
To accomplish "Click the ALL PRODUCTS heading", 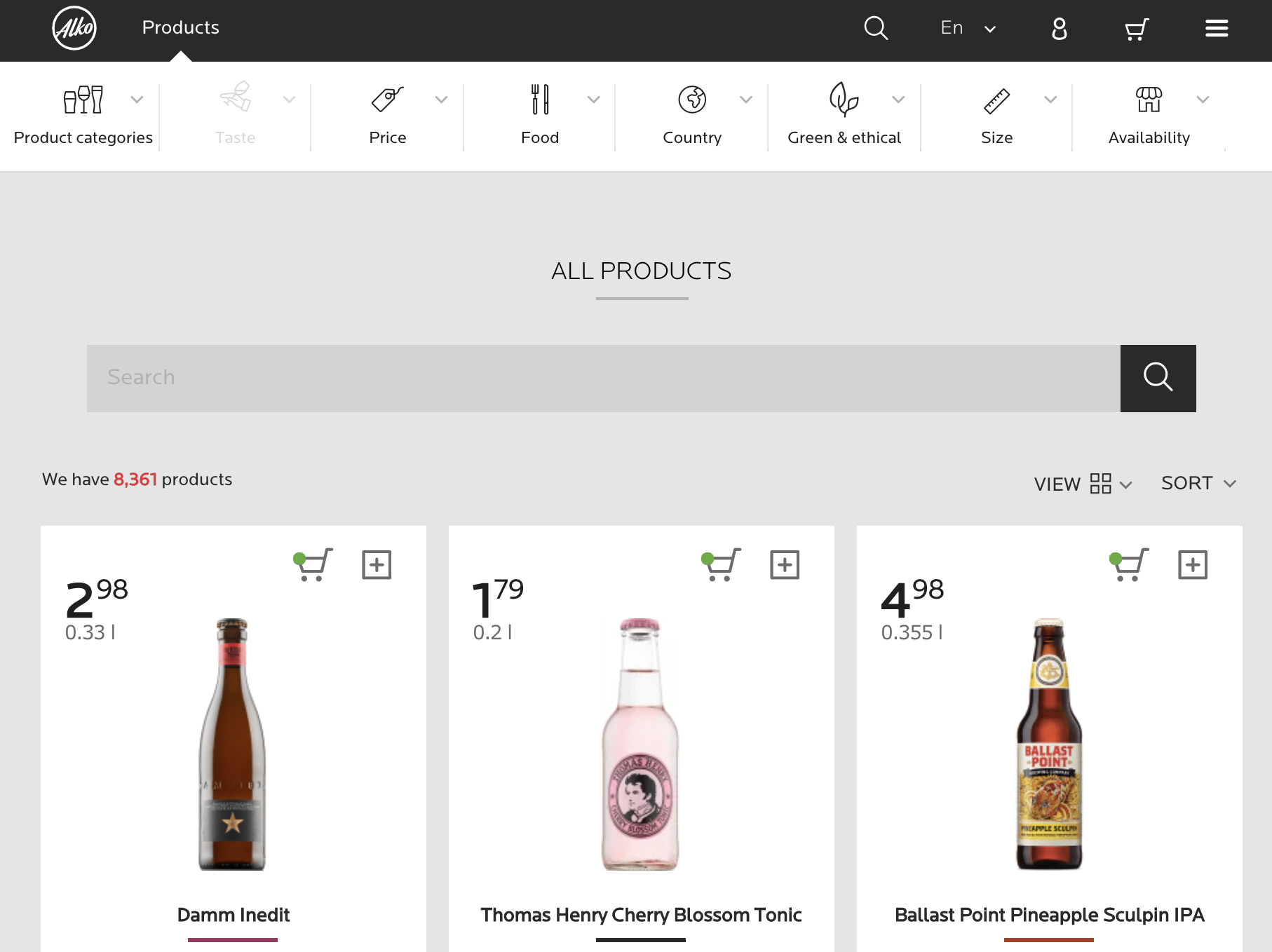I will pyautogui.click(x=642, y=271).
